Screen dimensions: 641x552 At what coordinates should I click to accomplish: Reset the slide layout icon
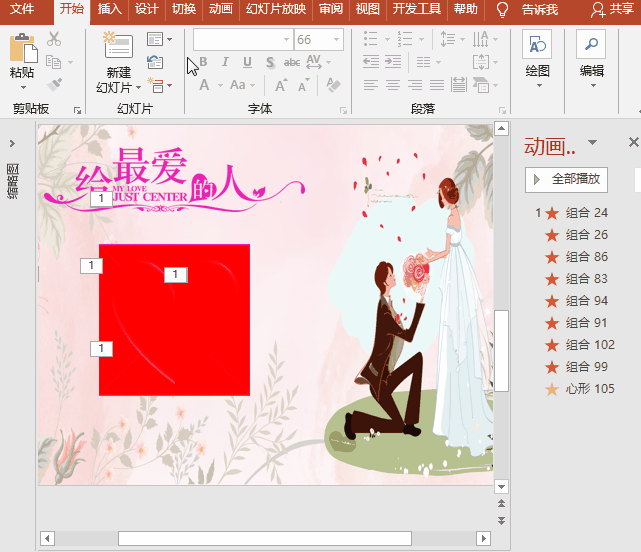155,62
